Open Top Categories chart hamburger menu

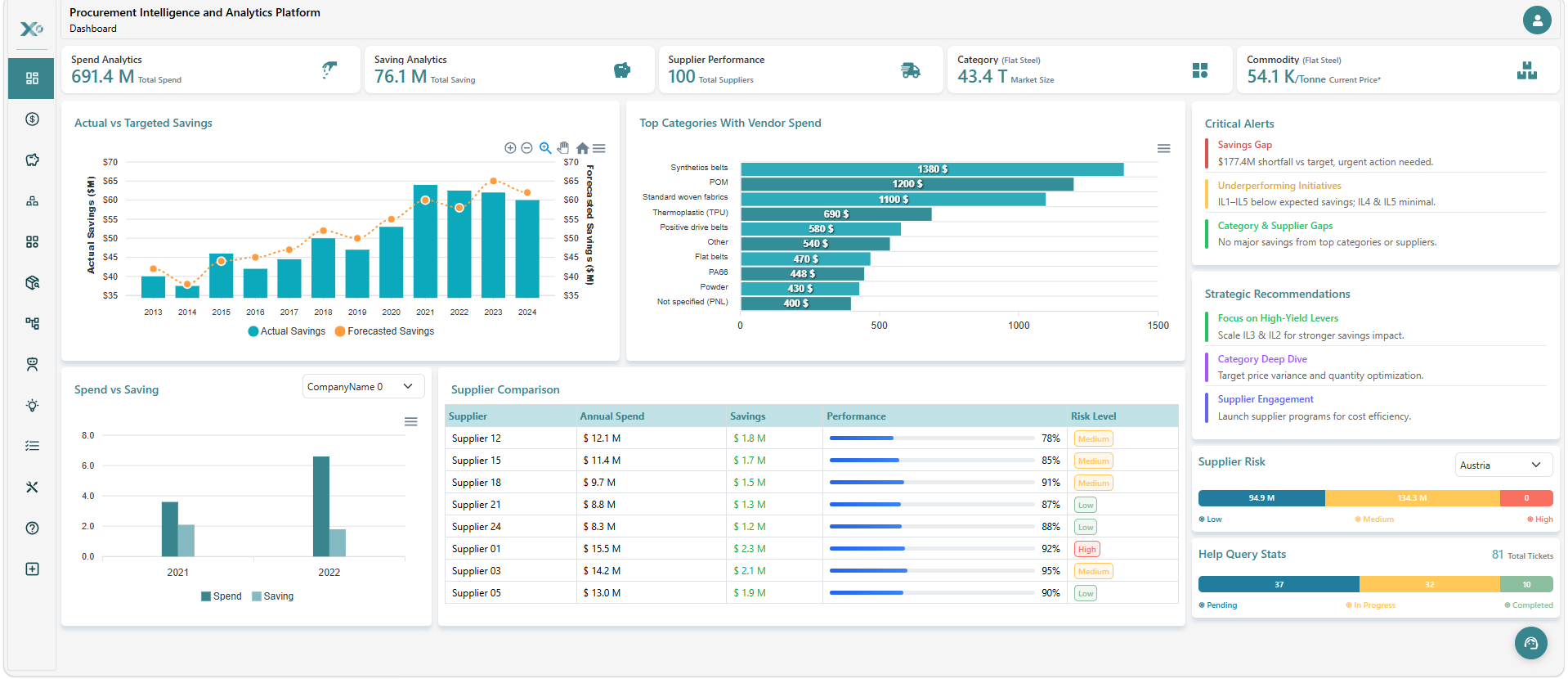(1163, 148)
